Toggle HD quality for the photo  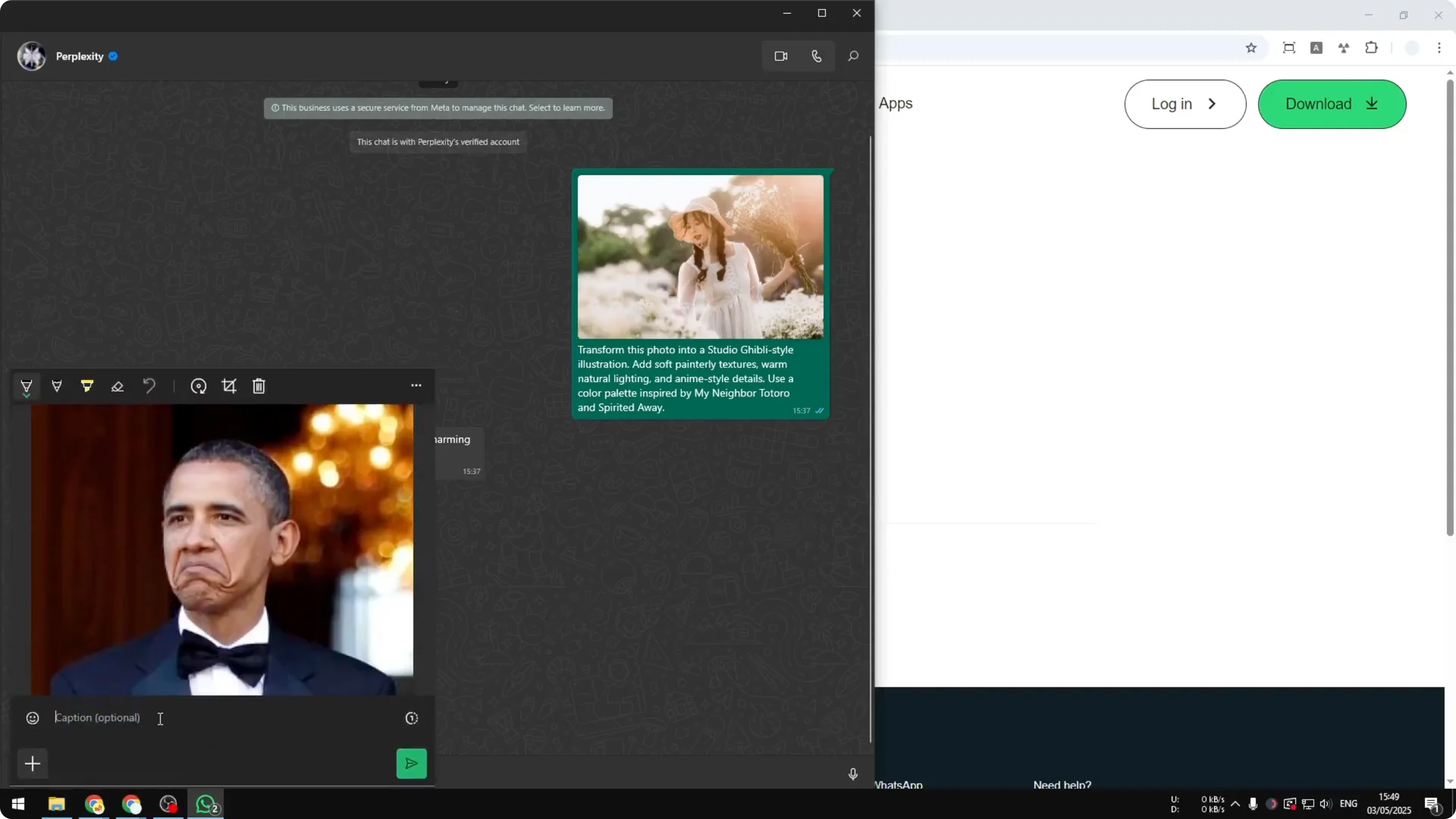pos(412,718)
